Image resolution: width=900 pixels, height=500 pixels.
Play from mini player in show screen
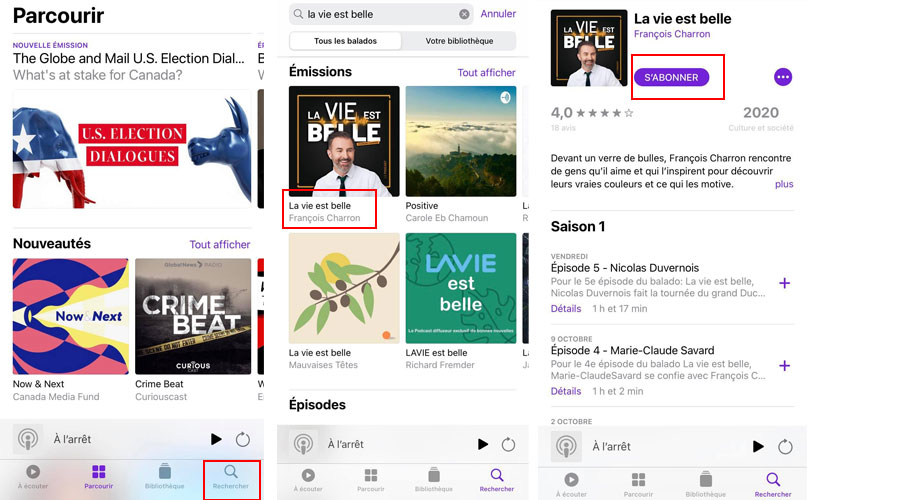click(758, 447)
